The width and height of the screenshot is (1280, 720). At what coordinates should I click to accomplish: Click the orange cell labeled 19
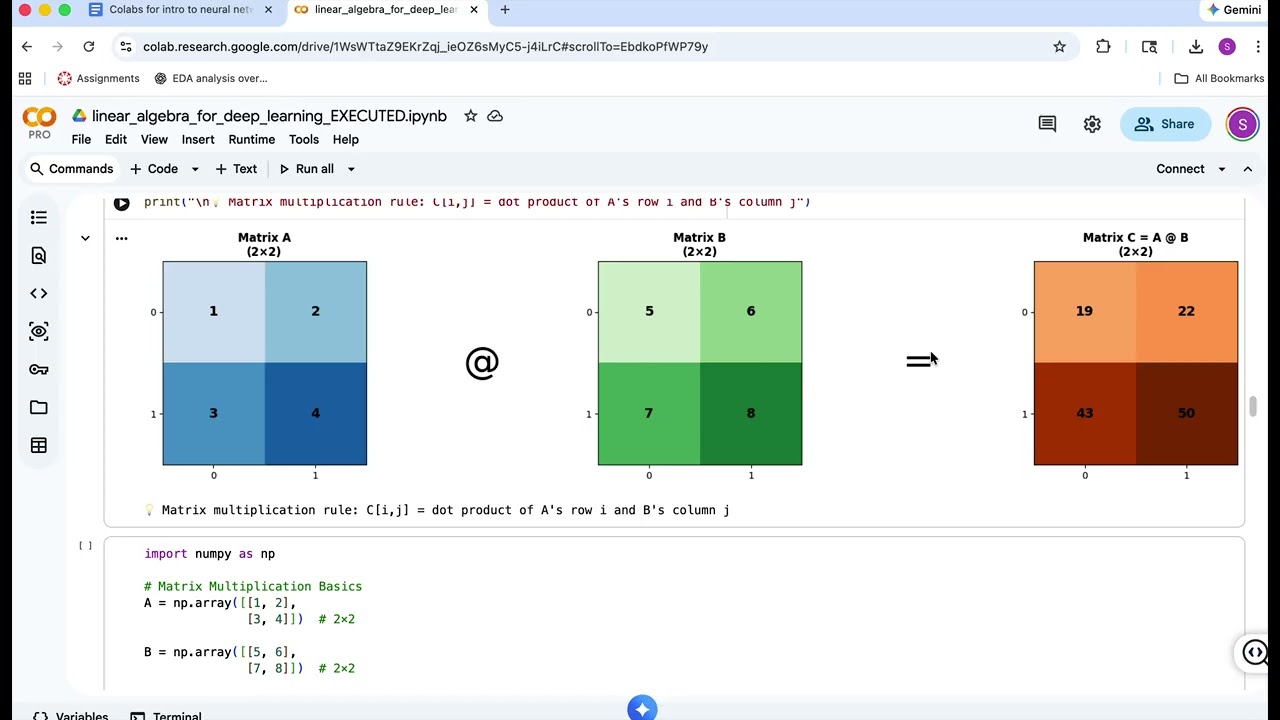tap(1085, 312)
